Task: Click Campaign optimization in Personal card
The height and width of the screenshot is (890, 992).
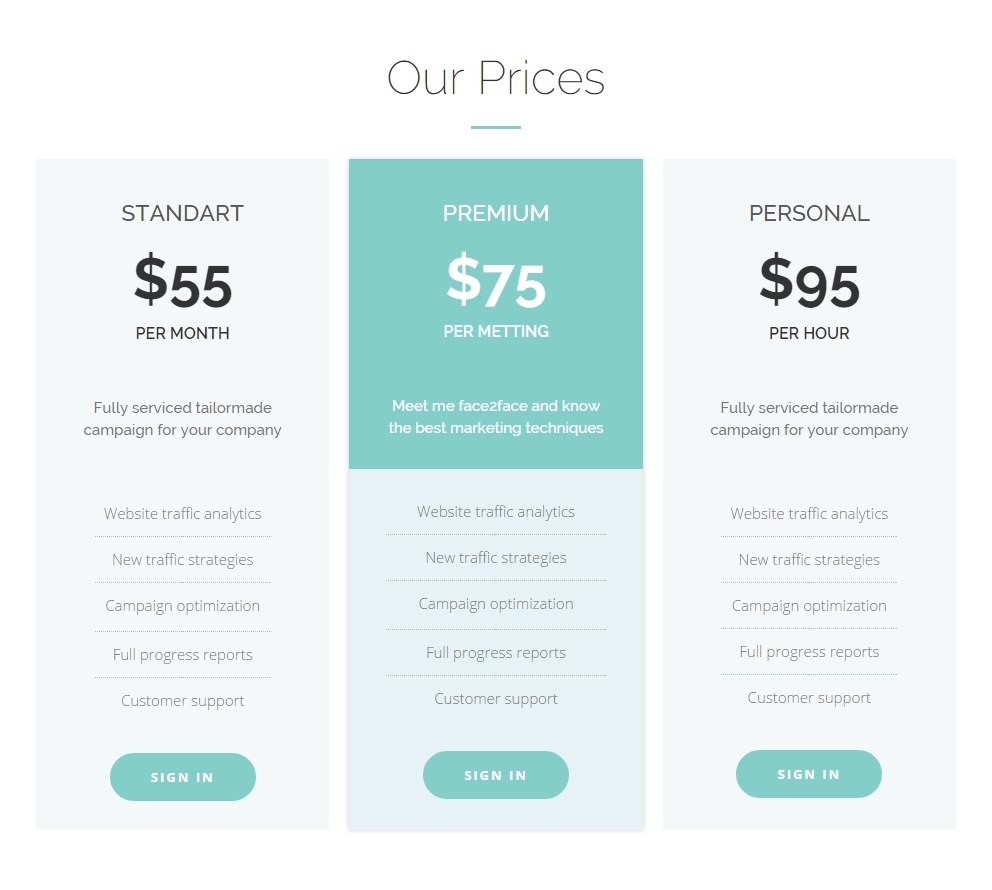Action: (809, 606)
